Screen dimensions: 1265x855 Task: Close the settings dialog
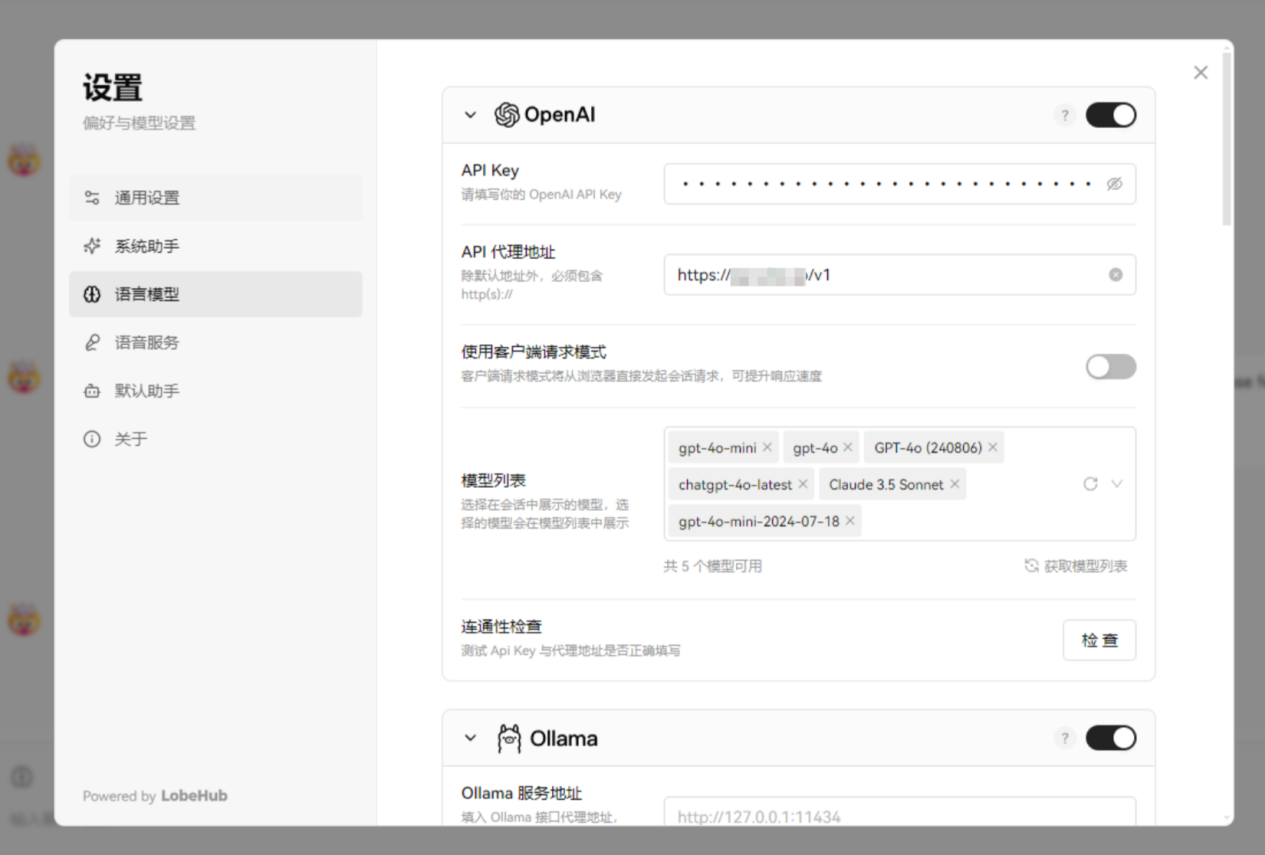[x=1201, y=73]
